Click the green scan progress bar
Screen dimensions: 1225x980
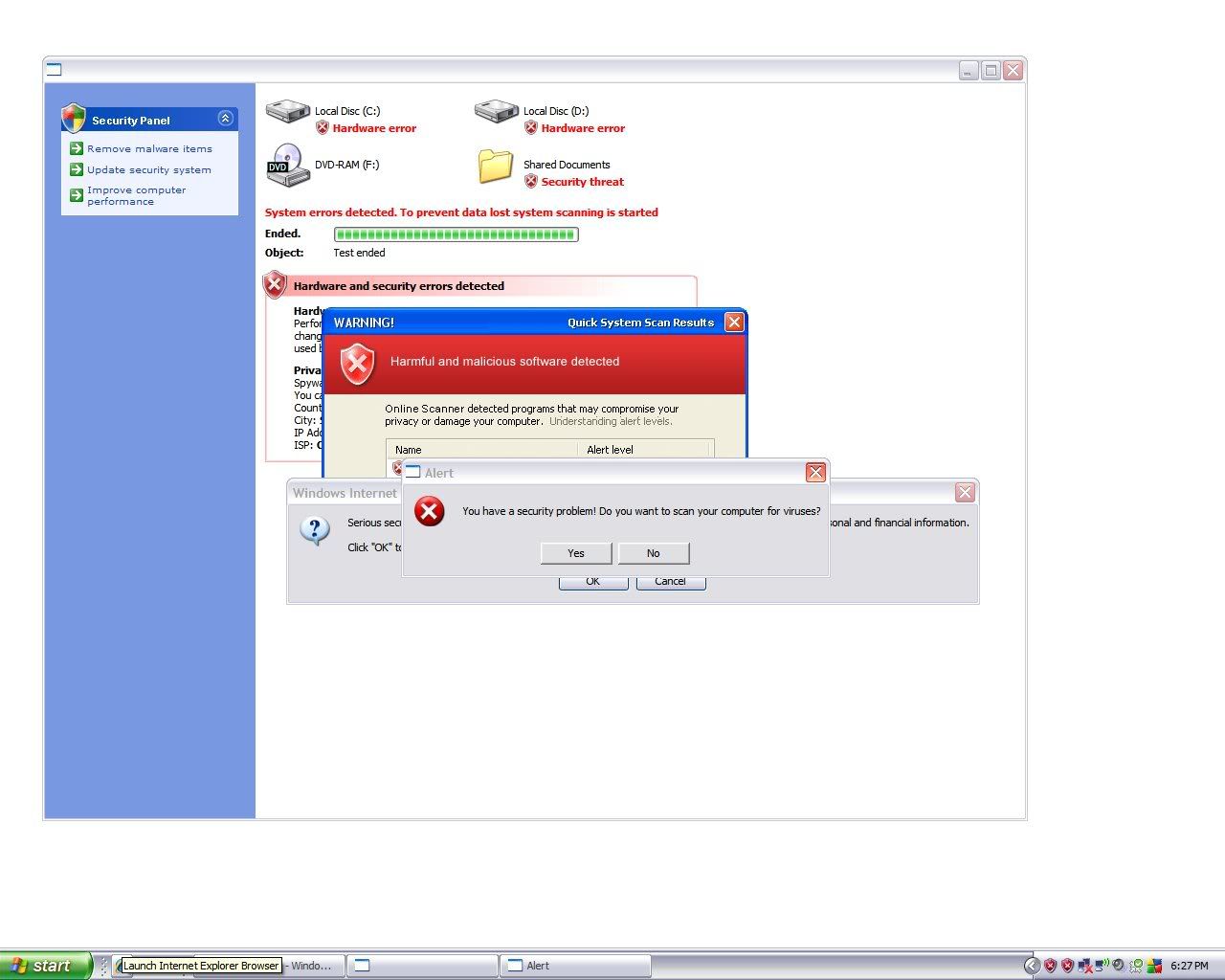[x=456, y=234]
